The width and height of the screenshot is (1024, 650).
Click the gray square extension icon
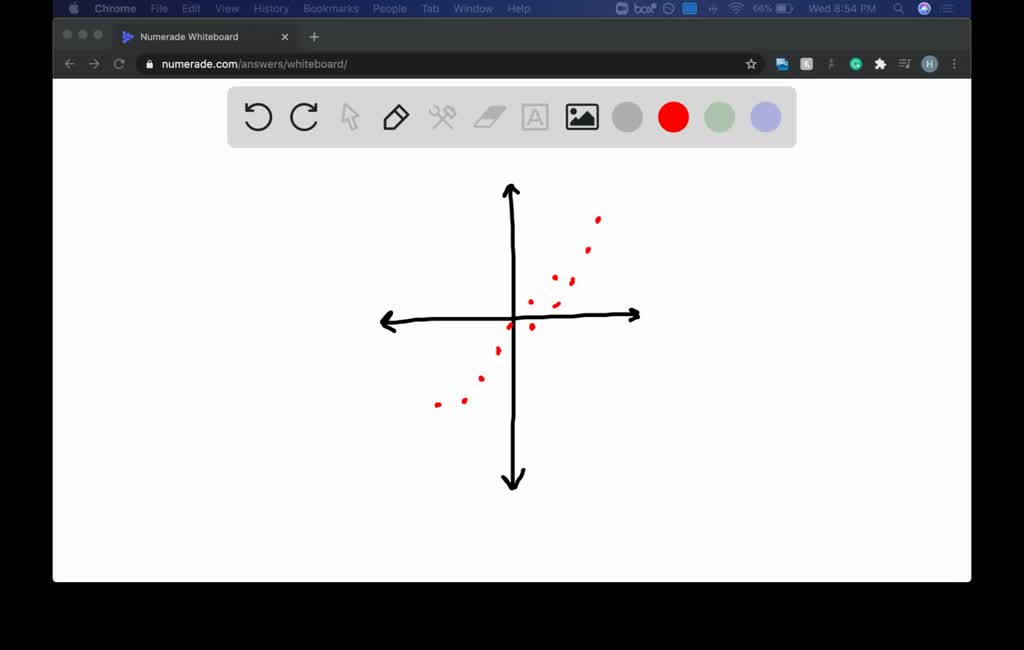[x=807, y=64]
